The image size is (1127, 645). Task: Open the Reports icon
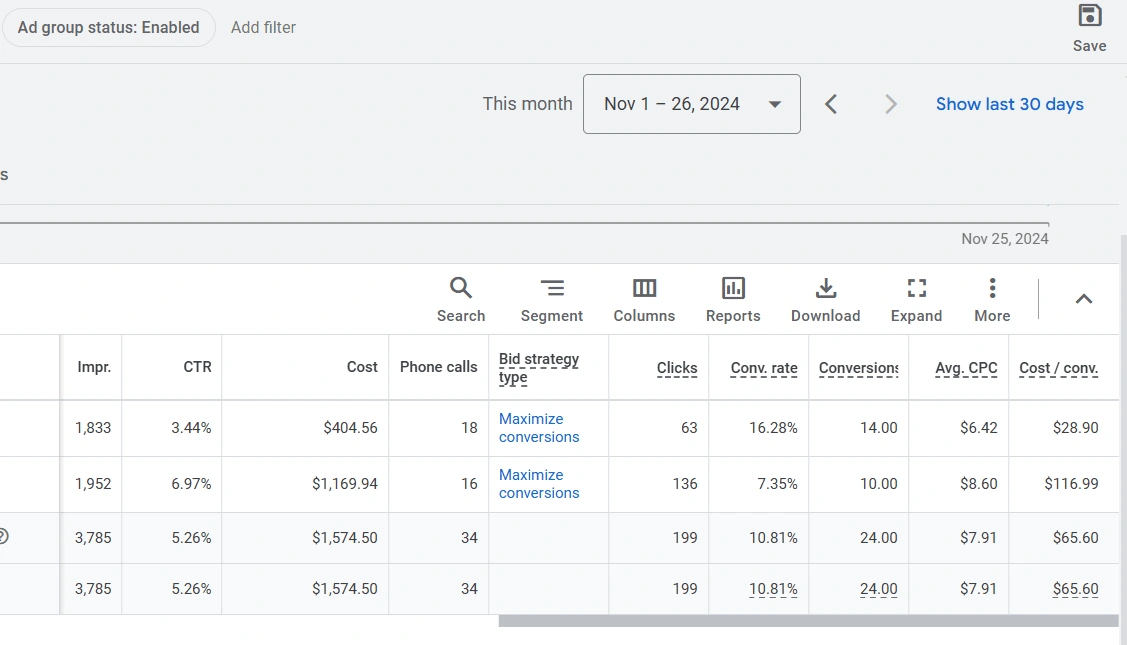click(733, 300)
